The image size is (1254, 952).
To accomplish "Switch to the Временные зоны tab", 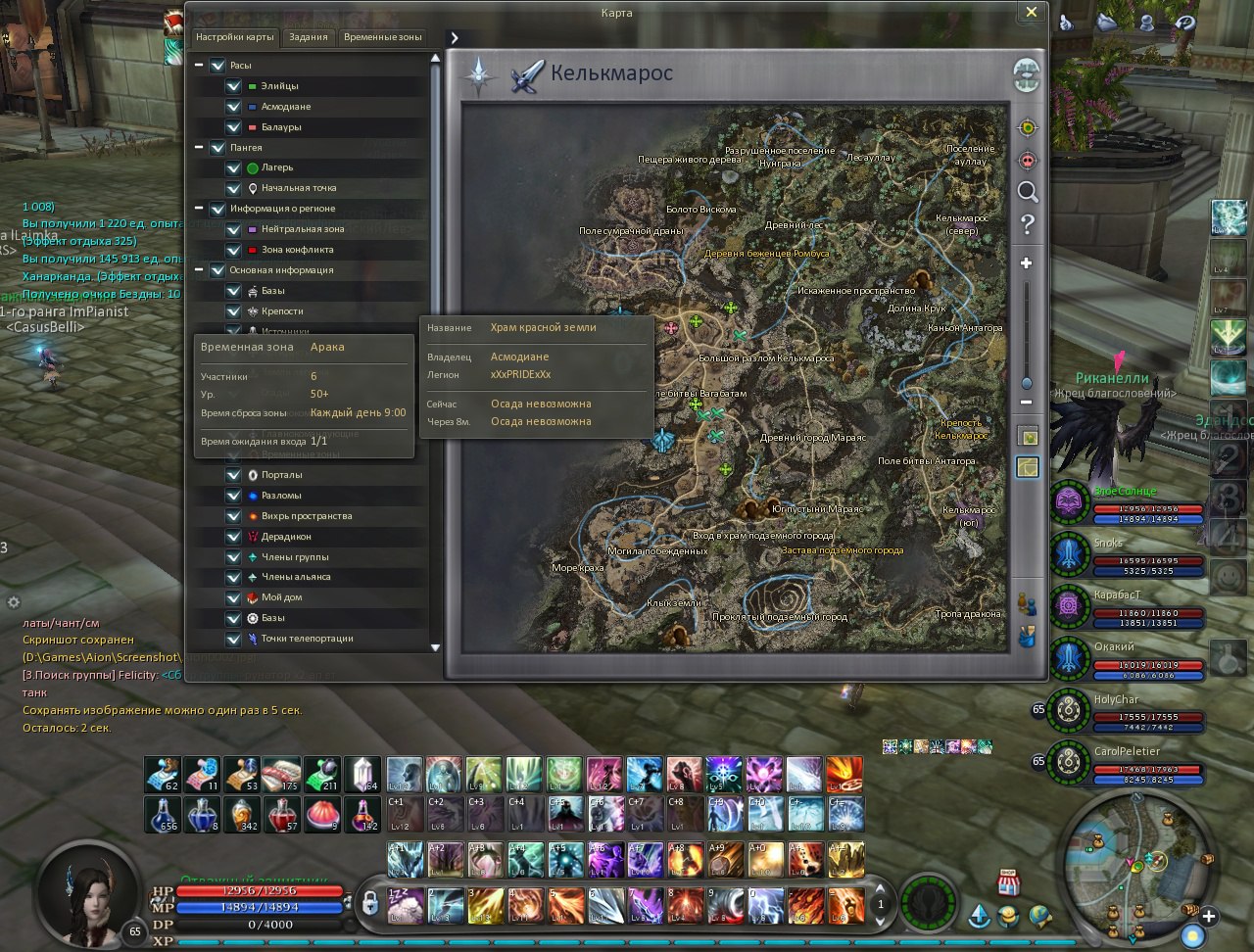I will (382, 37).
